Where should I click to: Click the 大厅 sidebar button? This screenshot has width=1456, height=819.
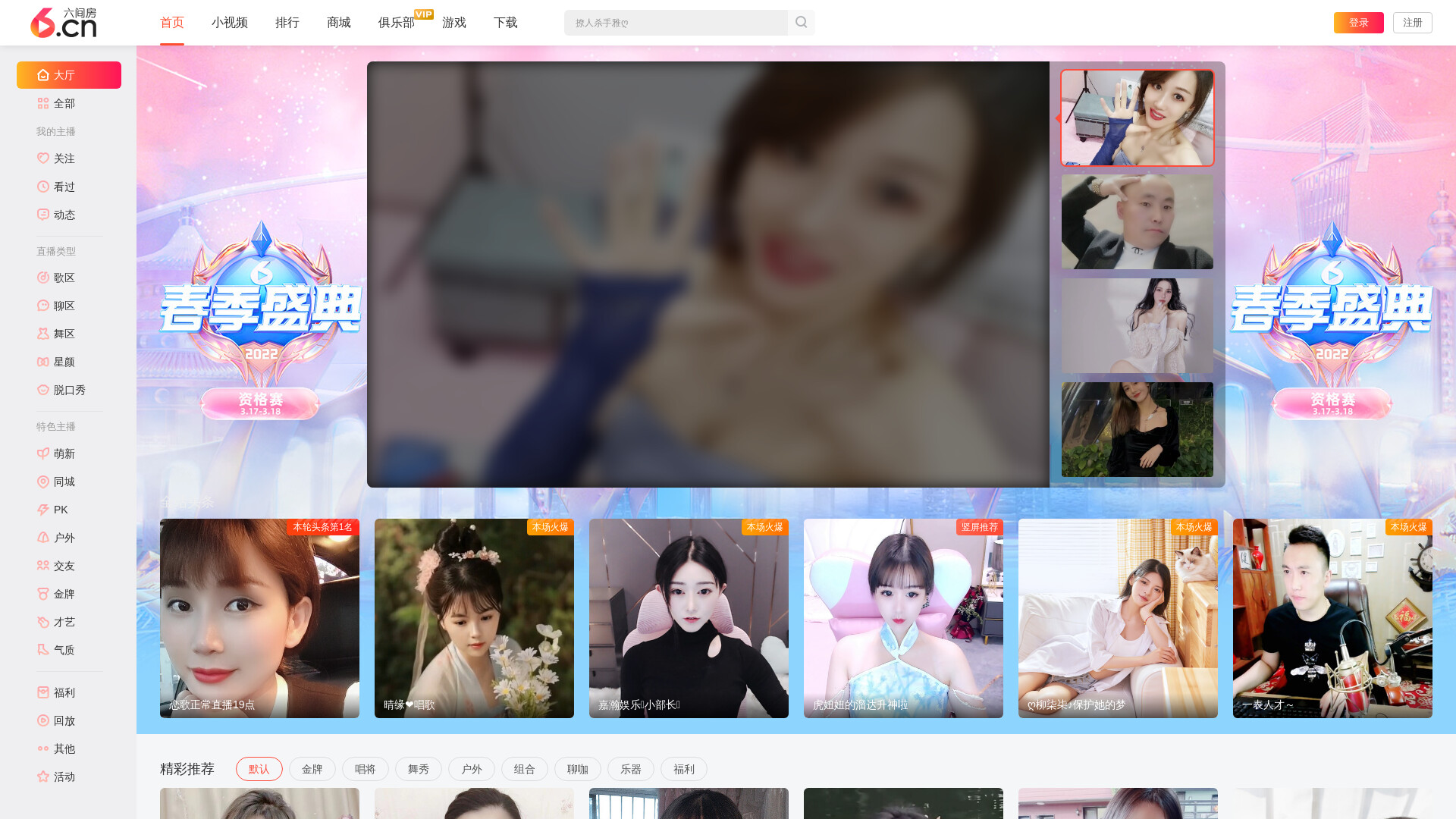[69, 75]
